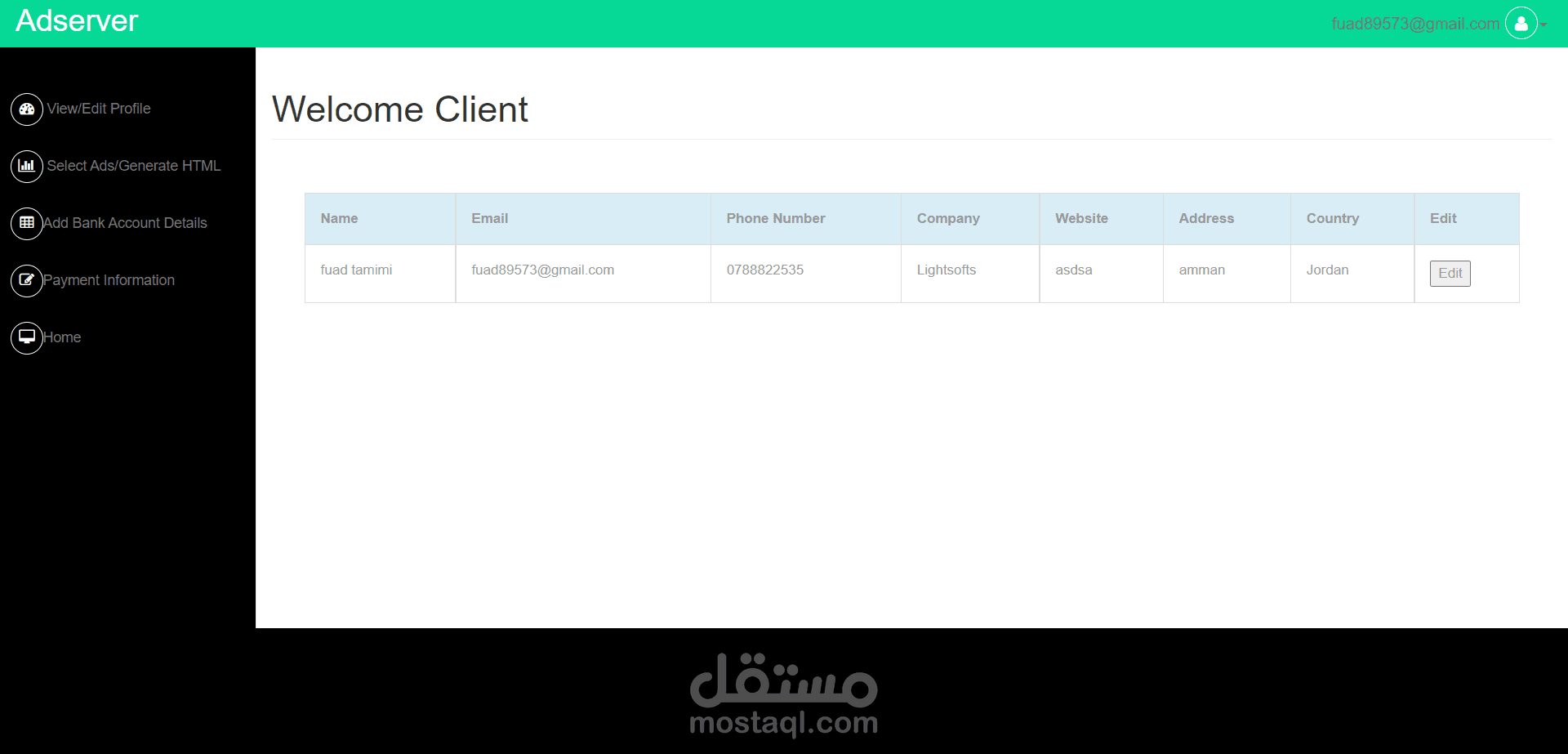Select the phone cell 0788822535
Screen dimensions: 1568x754
click(806, 274)
